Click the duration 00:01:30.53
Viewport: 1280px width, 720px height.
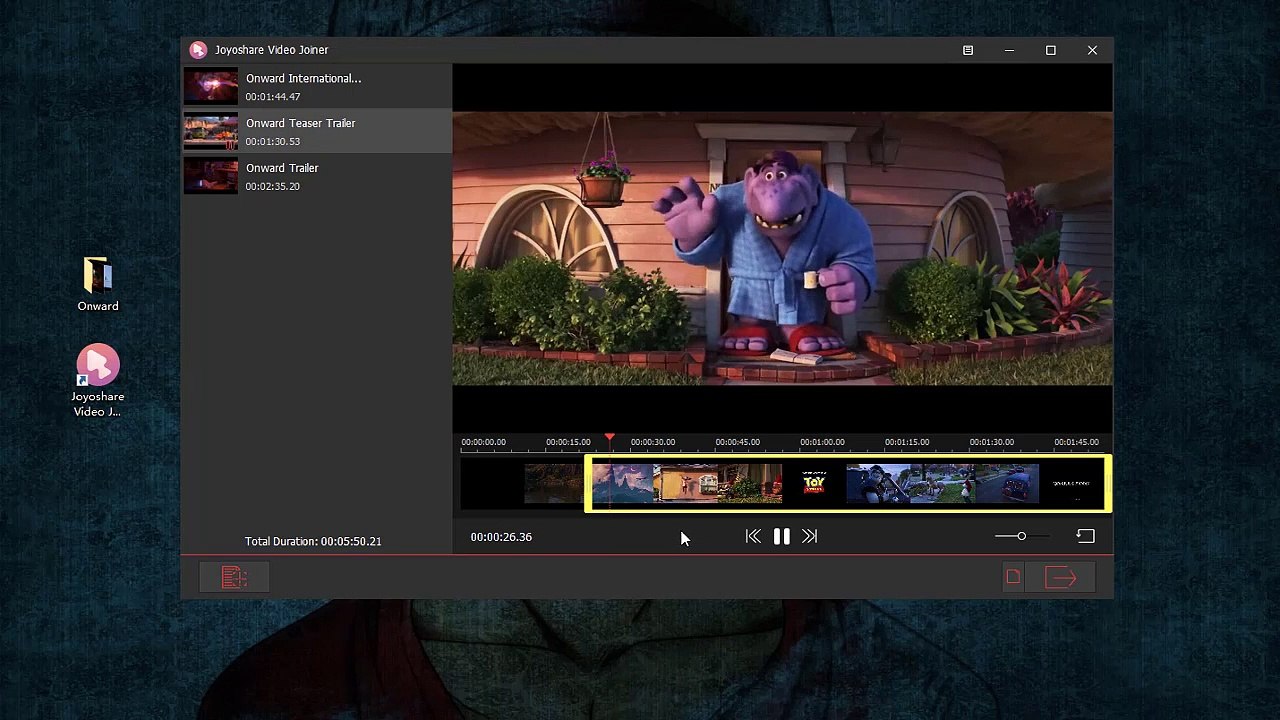pyautogui.click(x=273, y=142)
